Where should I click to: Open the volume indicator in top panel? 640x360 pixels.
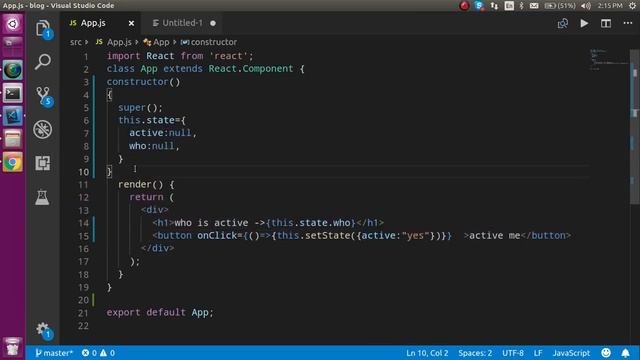586,5
